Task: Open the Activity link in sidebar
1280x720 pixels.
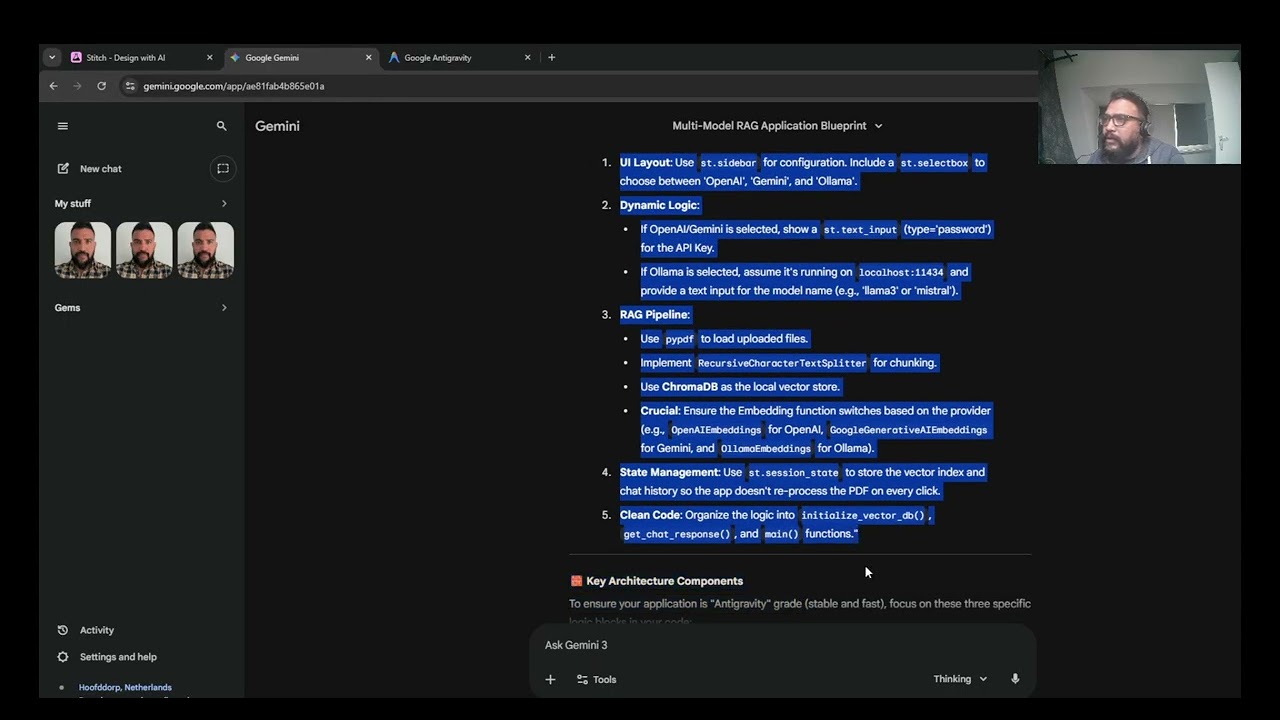Action: coord(97,630)
